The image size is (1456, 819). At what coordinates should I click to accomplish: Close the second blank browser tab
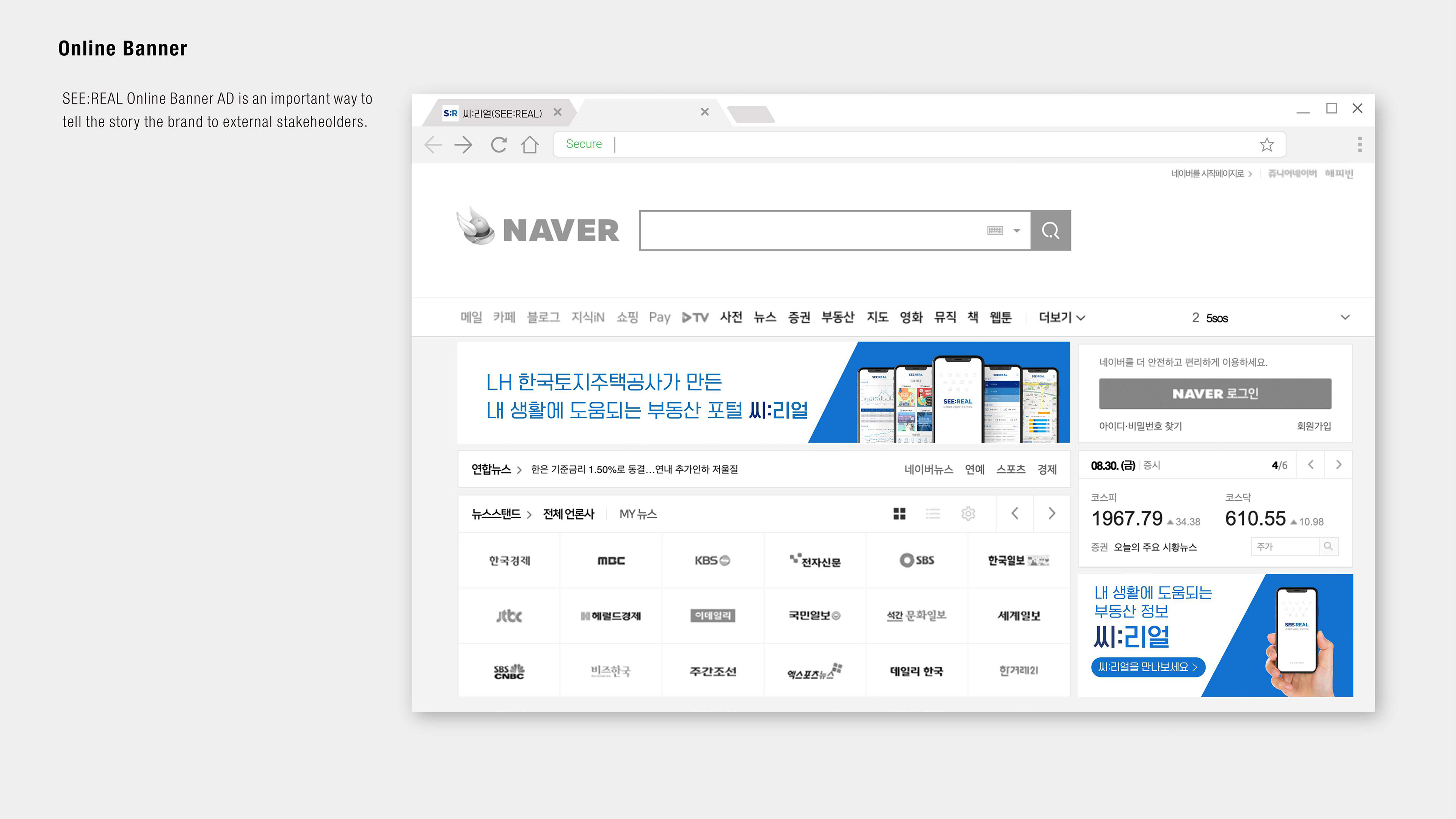705,112
